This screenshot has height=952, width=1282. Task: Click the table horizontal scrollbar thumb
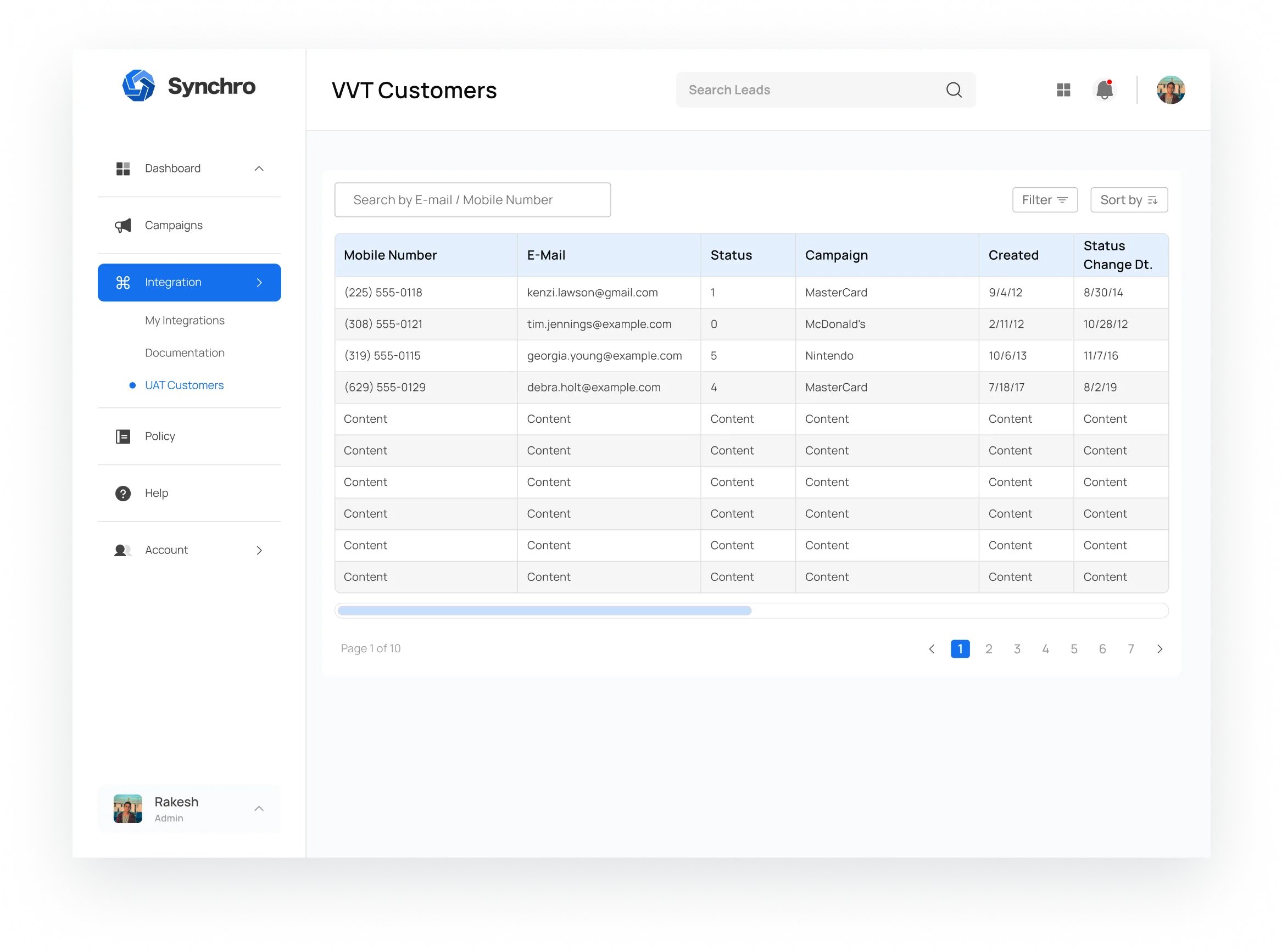544,611
